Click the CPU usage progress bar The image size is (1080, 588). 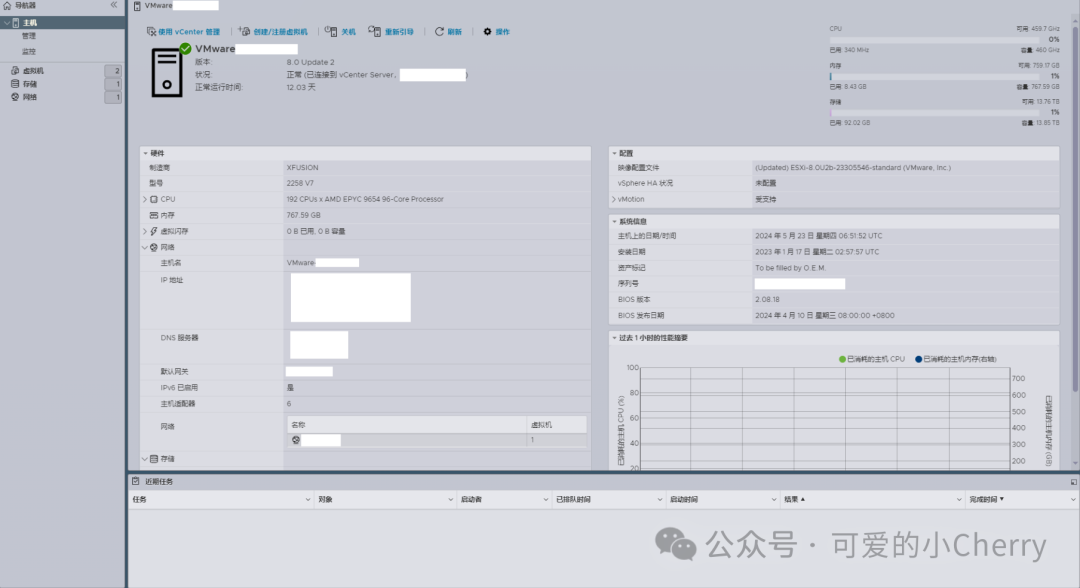pyautogui.click(x=935, y=40)
